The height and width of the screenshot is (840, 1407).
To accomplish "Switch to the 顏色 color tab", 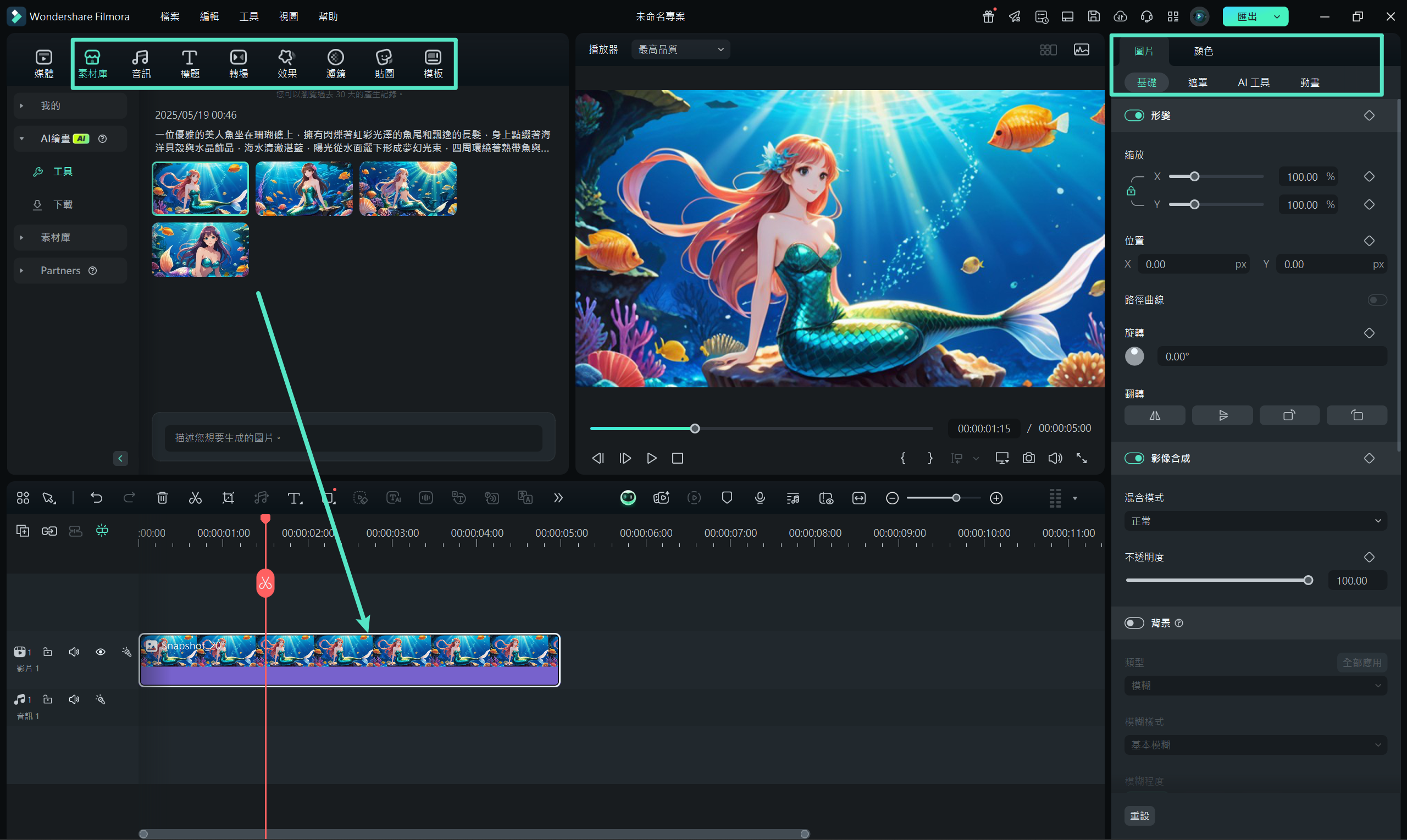I will (x=1203, y=51).
